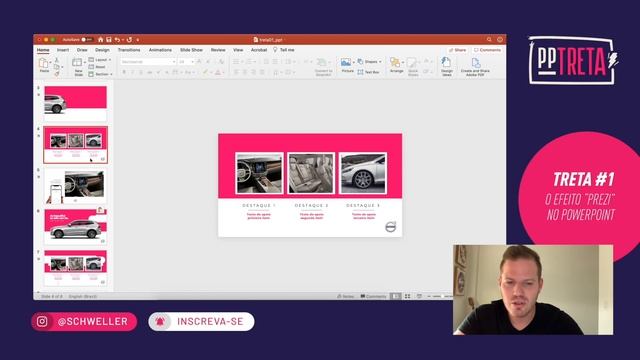Image resolution: width=640 pixels, height=360 pixels.
Task: Expand the Paste options arrow
Action: tap(50, 63)
